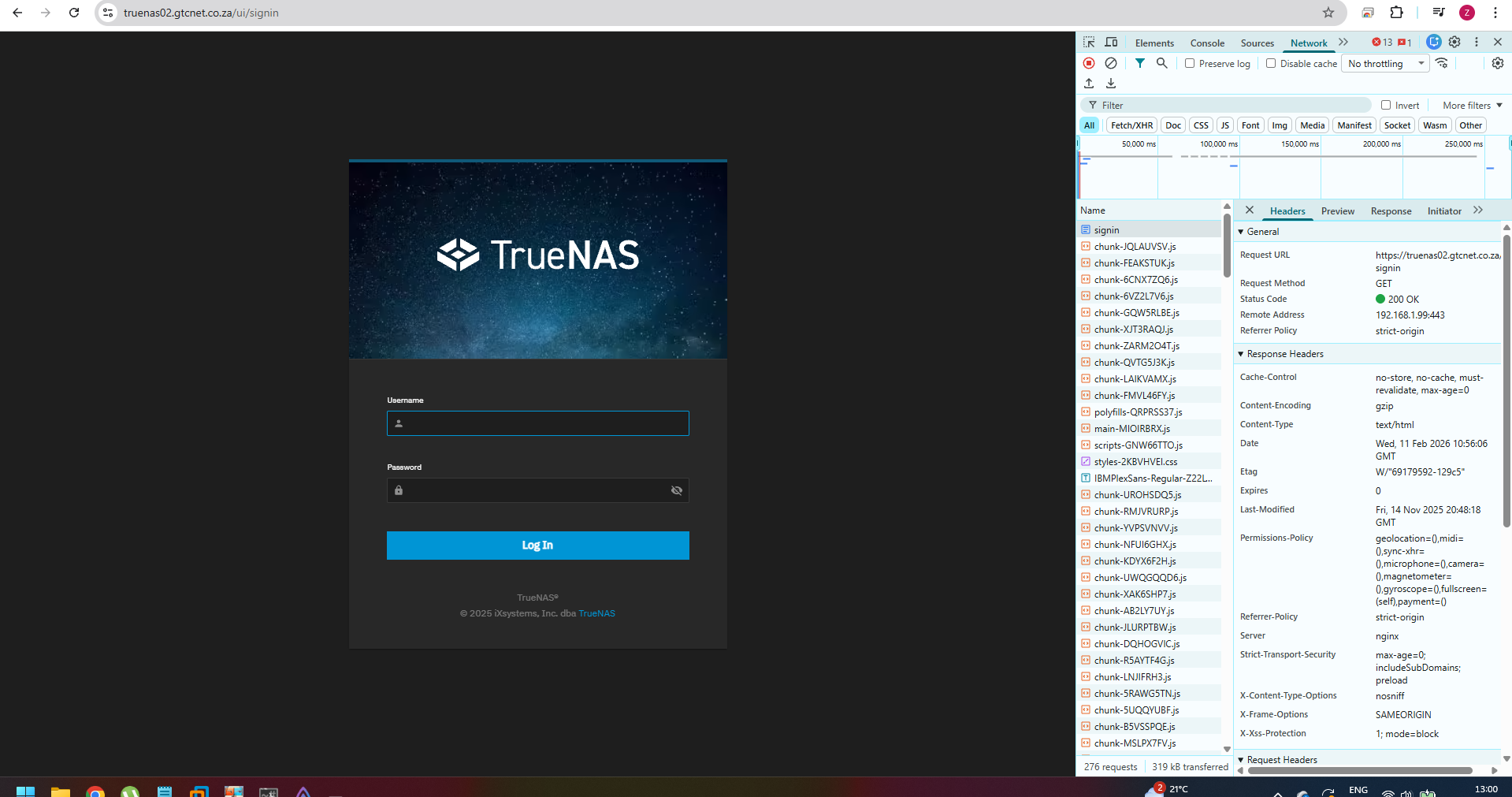The width and height of the screenshot is (1512, 797).
Task: Clear the network log
Action: click(x=1111, y=63)
